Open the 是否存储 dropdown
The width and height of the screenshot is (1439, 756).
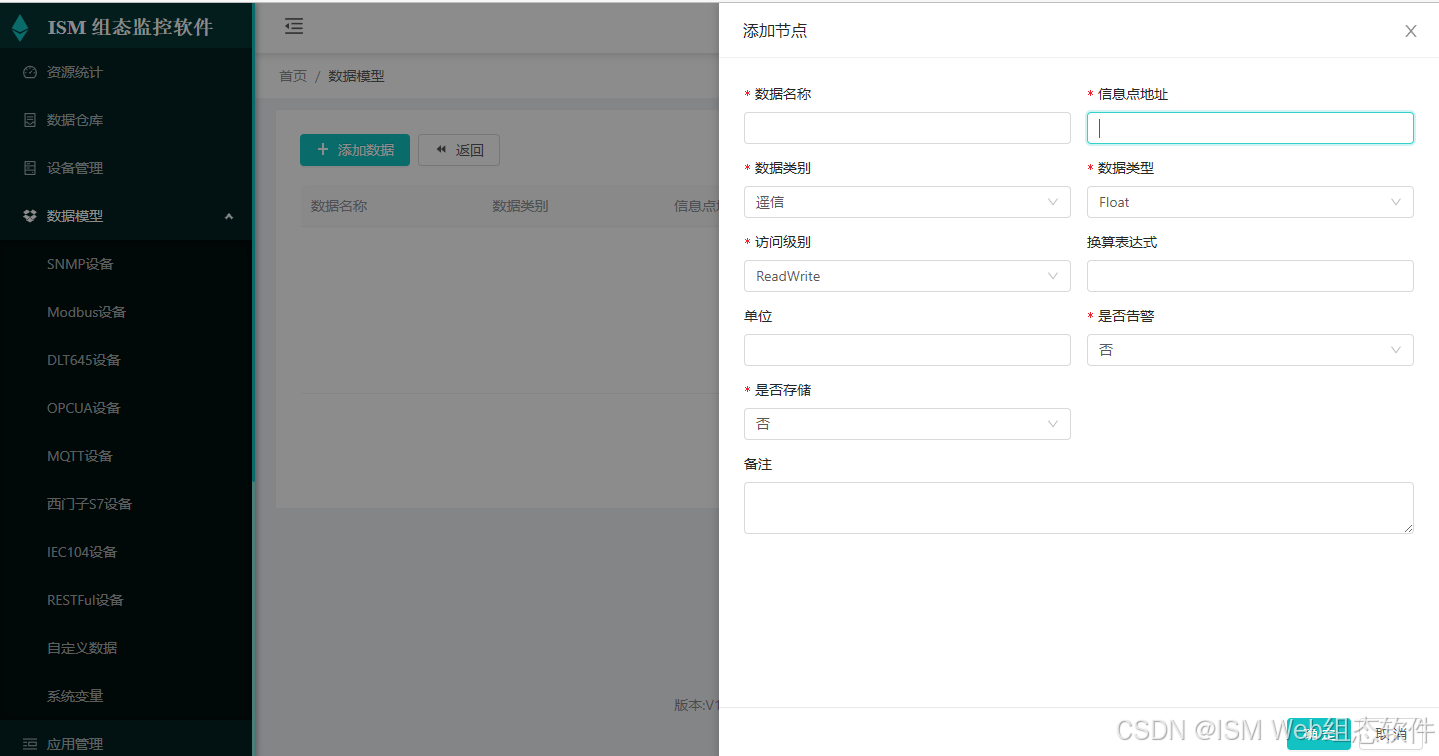[x=907, y=424]
